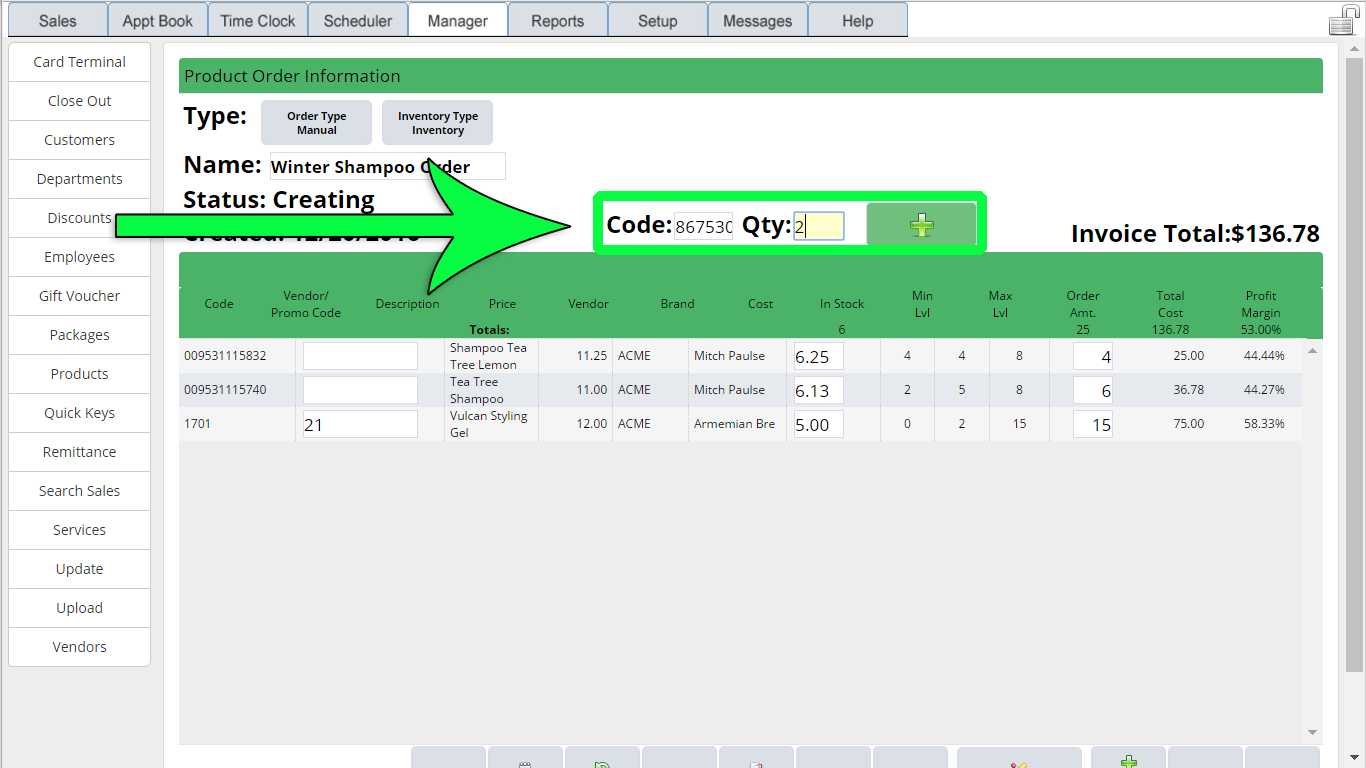
Task: Click the Vendor/Promo Code field for Tea Tree Shampoo
Action: click(x=360, y=390)
